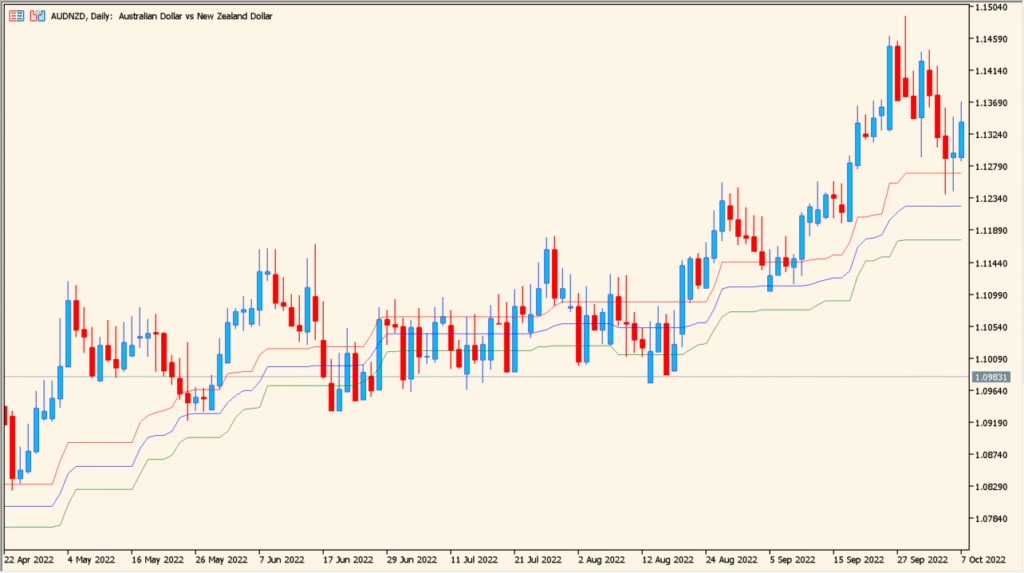Click the 29 Jun 2022 date label
The height and width of the screenshot is (573, 1024).
[412, 560]
